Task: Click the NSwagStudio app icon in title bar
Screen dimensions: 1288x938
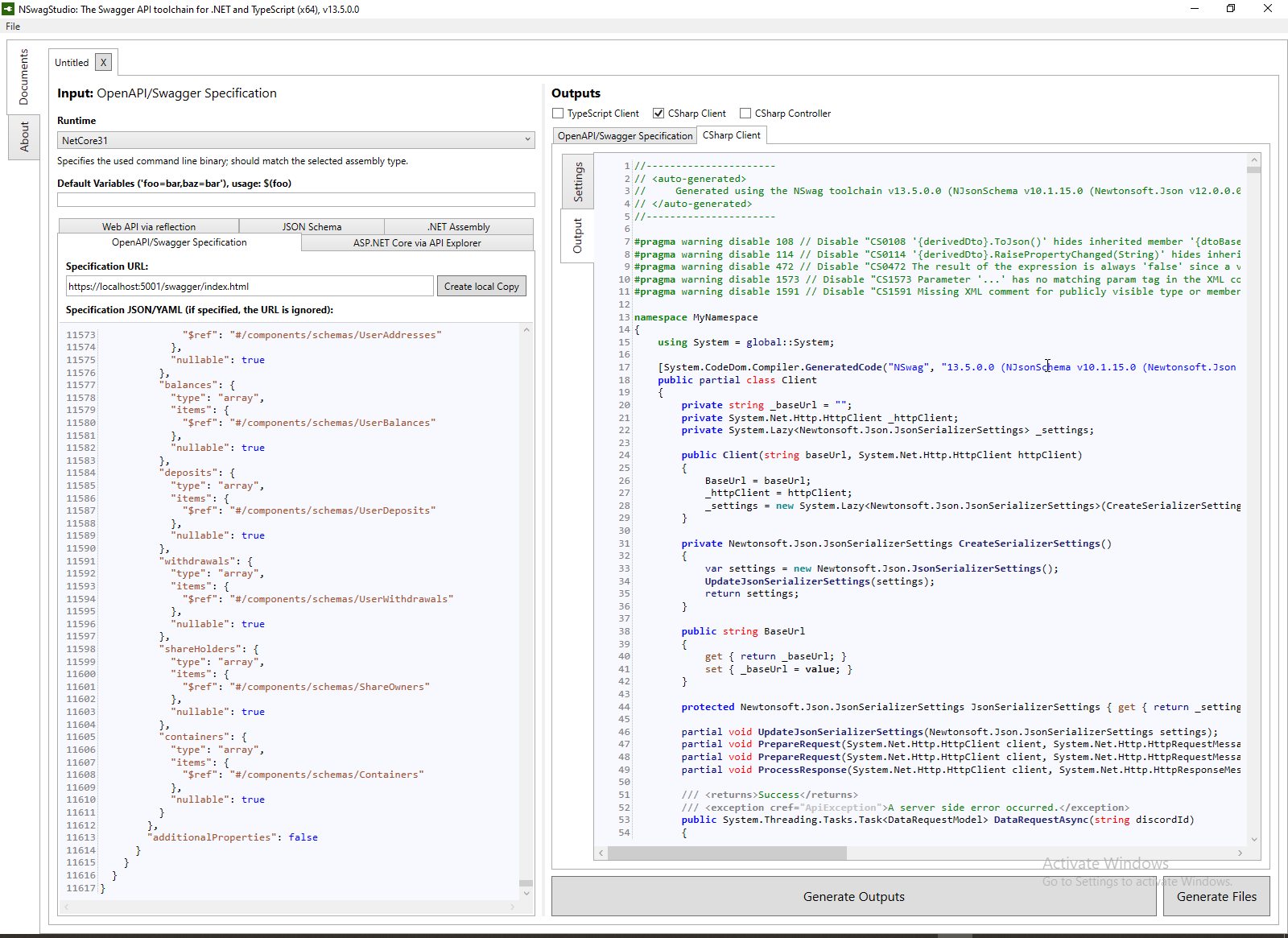Action: coord(8,9)
